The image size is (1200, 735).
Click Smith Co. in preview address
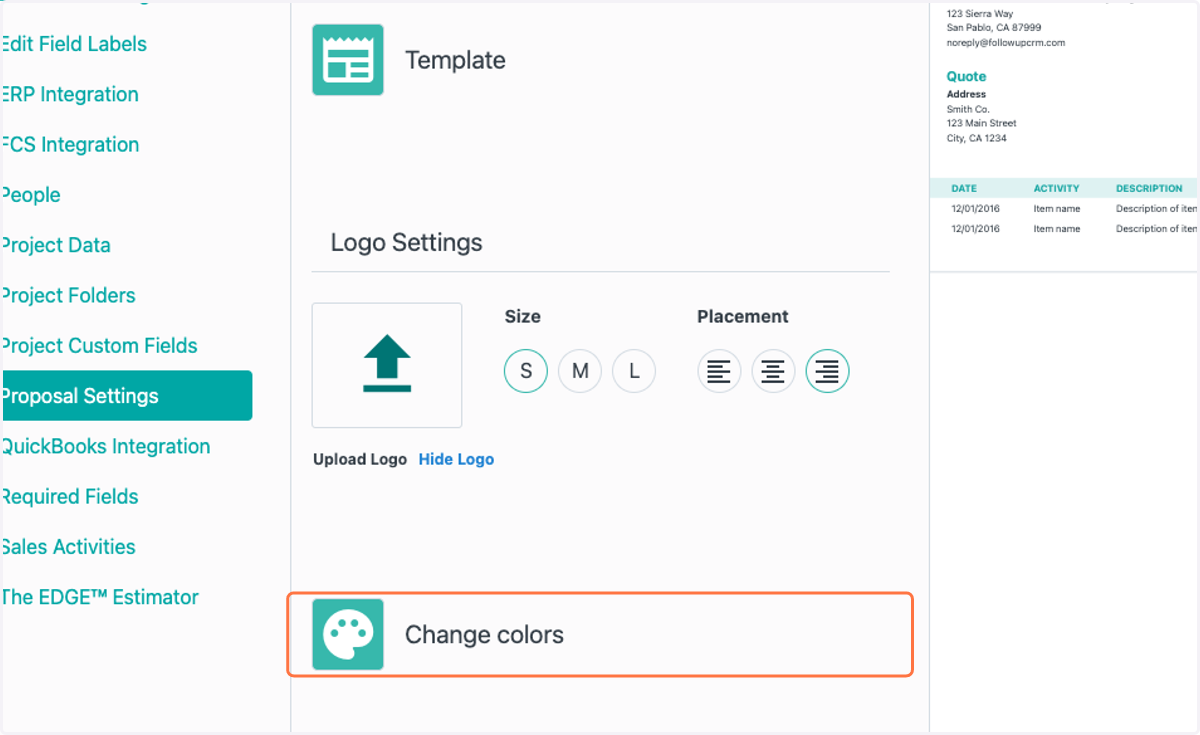click(968, 109)
